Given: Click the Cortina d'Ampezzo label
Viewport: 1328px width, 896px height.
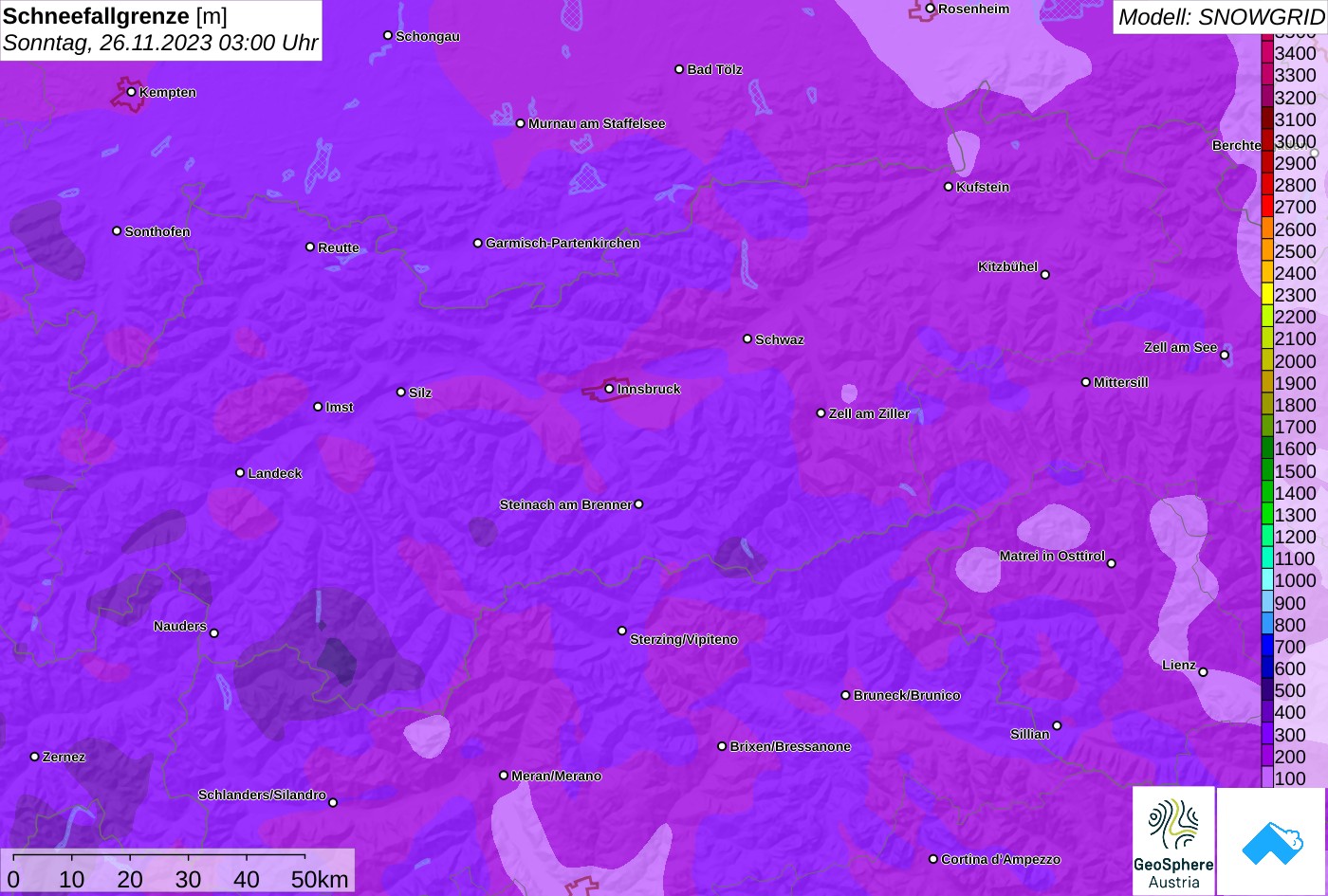Looking at the screenshot, I should coord(1001,859).
